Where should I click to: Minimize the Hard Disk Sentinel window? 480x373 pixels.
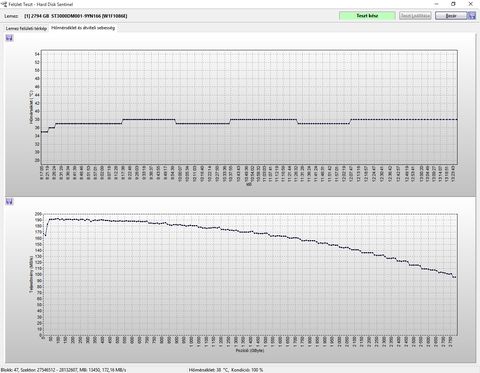tap(437, 4)
